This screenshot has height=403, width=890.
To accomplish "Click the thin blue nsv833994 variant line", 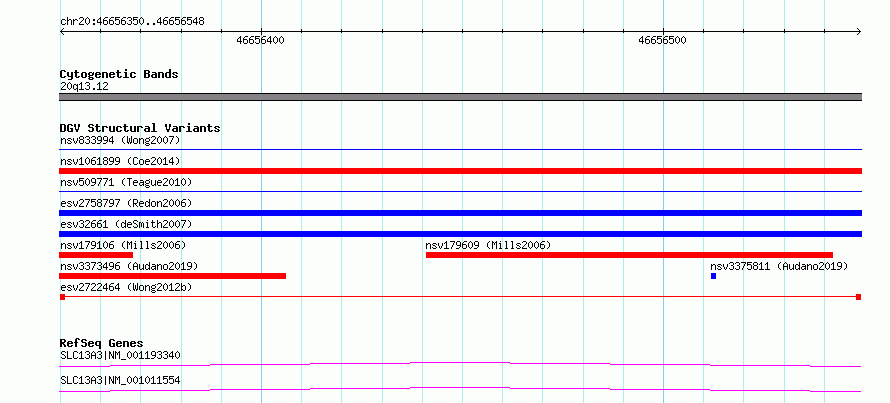I will (460, 150).
